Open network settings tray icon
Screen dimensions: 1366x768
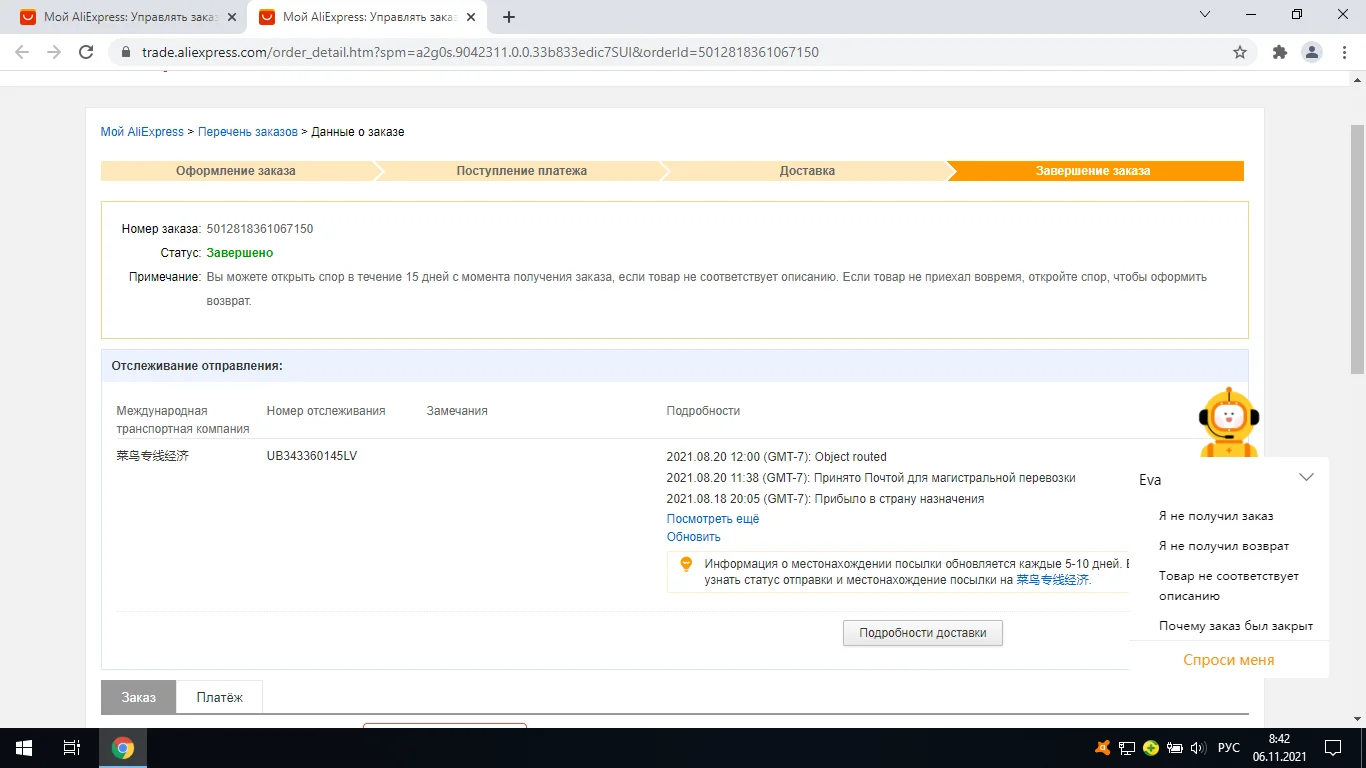1126,748
